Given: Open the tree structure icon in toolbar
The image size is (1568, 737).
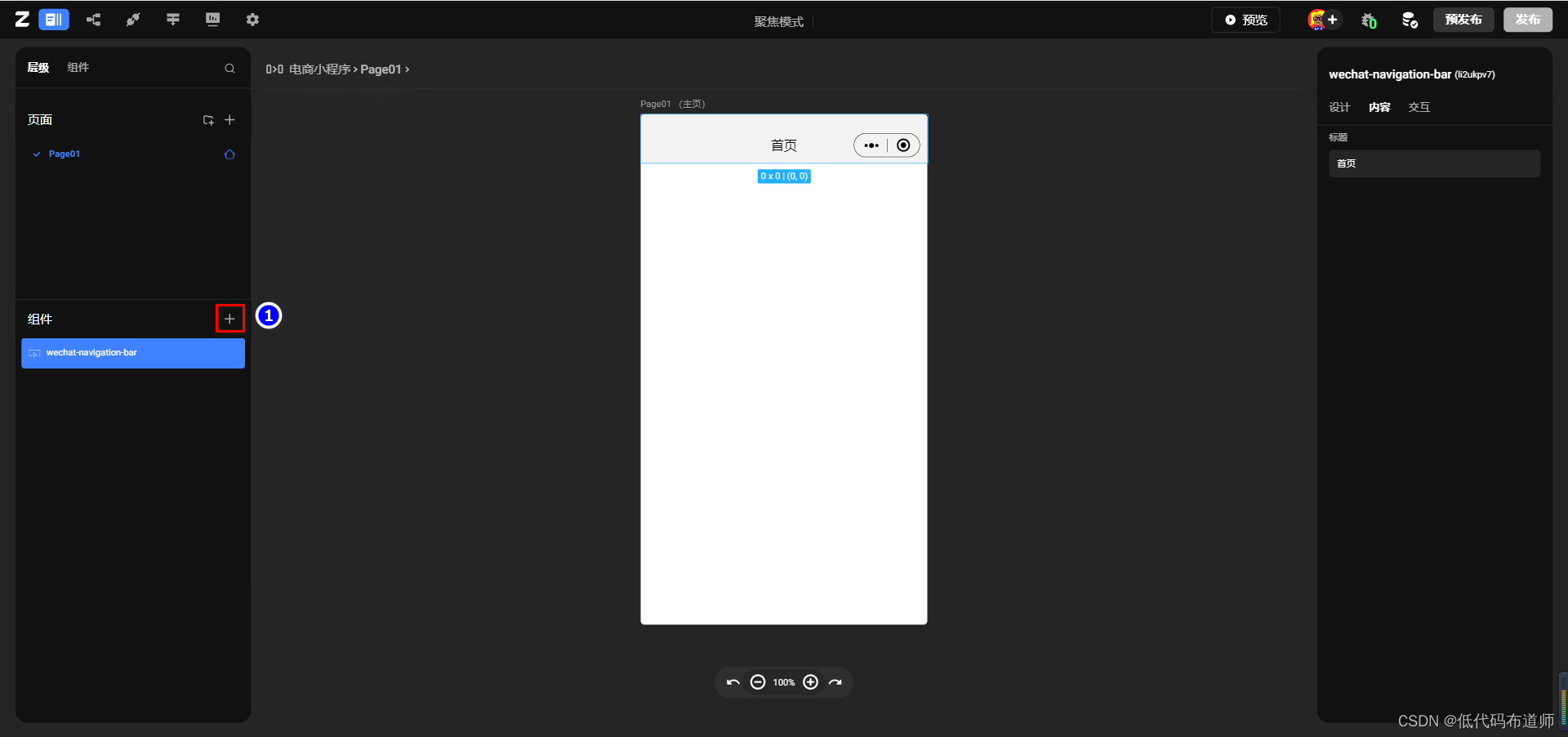Looking at the screenshot, I should 94,20.
